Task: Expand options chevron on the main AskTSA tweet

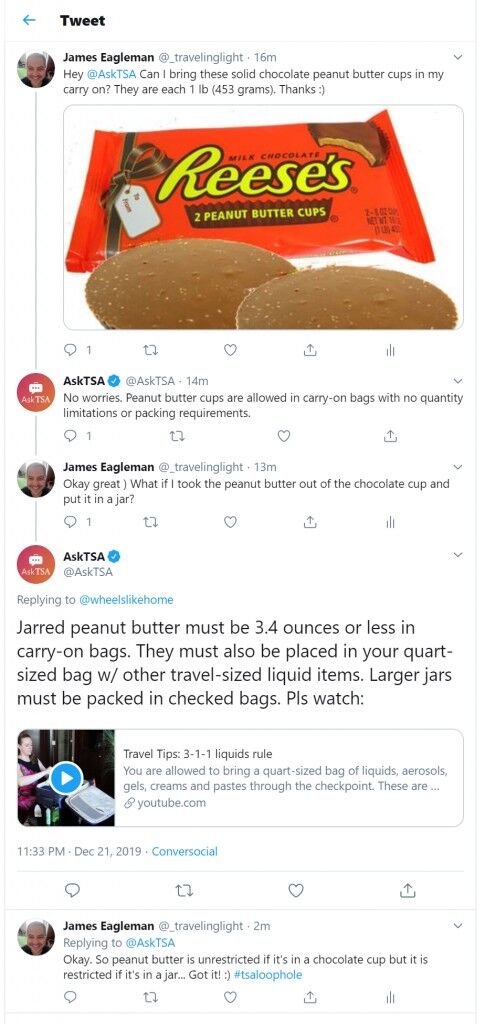Action: point(458,555)
